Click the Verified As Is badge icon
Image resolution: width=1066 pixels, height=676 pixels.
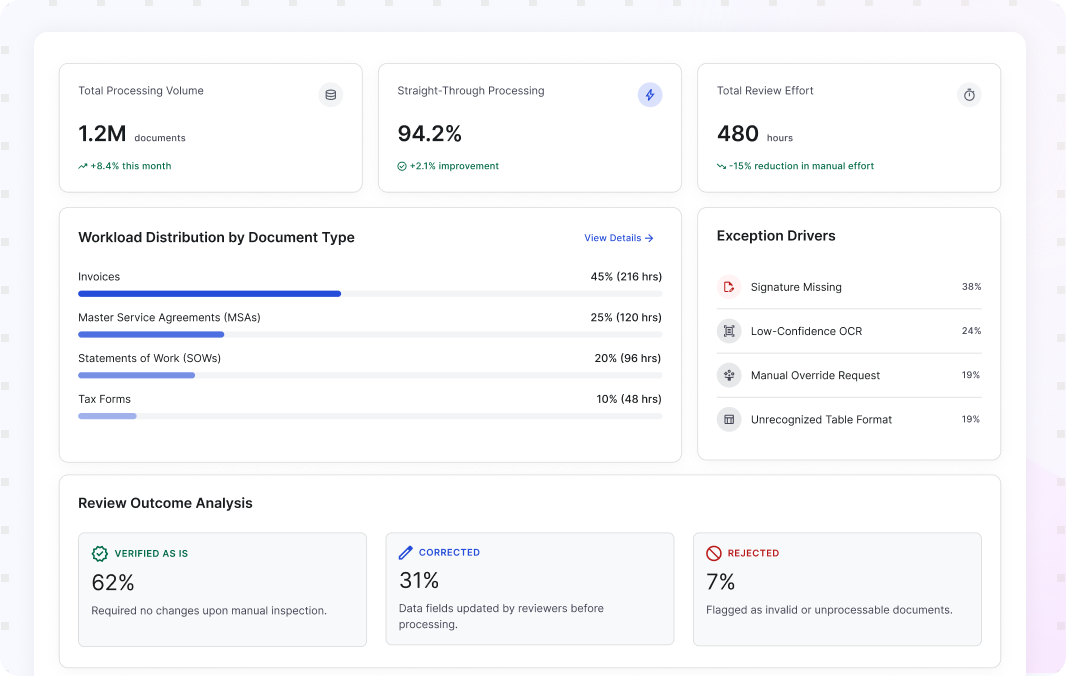[100, 554]
